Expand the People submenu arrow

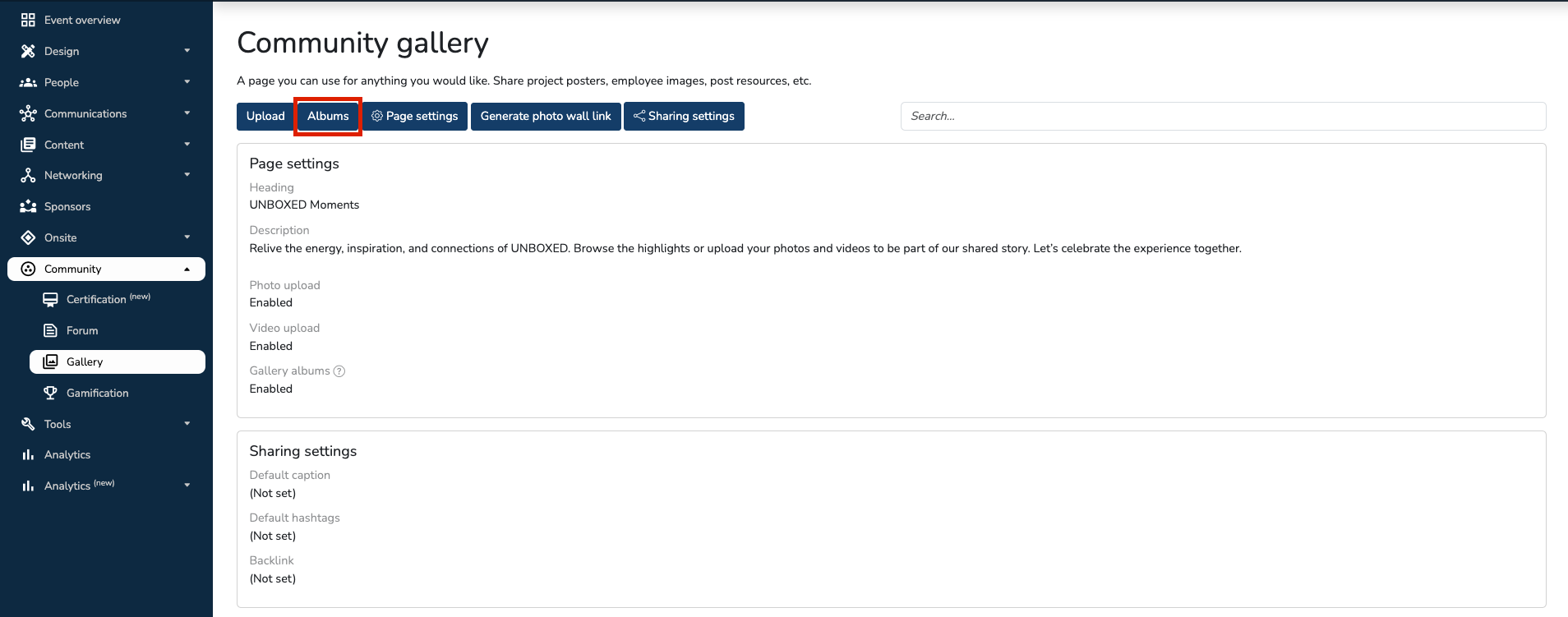pyautogui.click(x=187, y=82)
